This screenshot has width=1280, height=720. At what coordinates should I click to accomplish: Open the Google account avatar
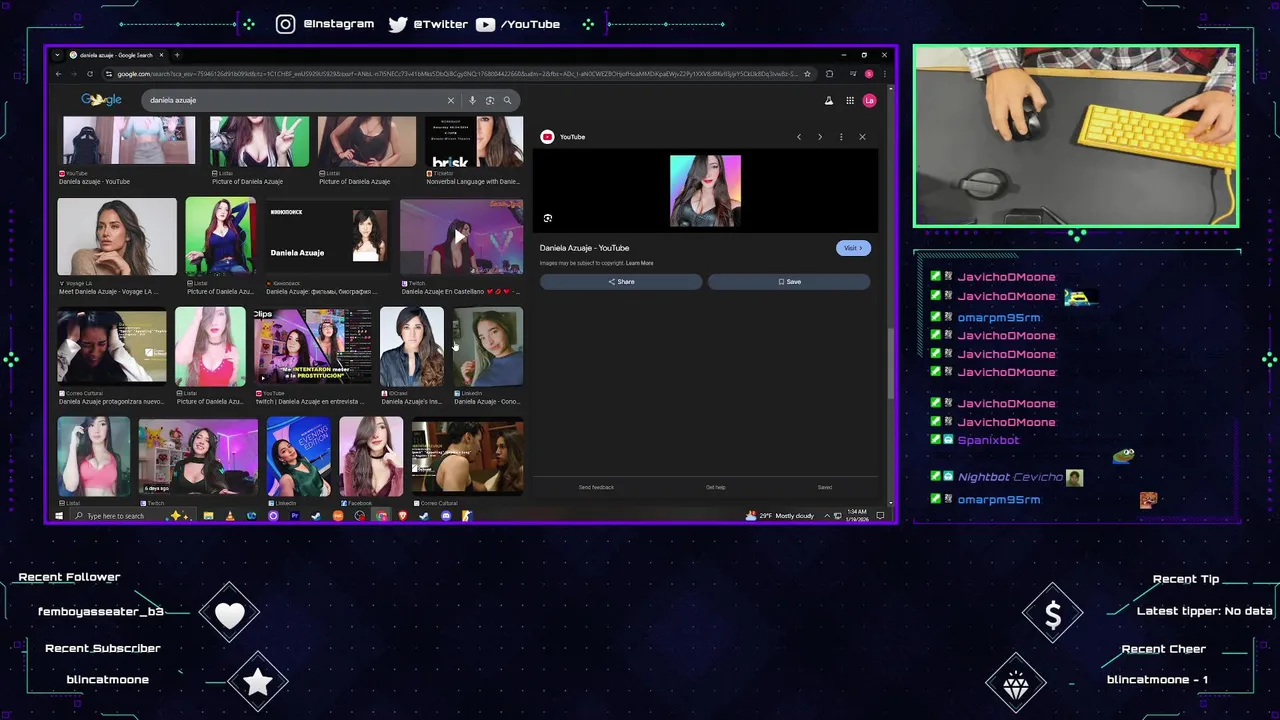869,100
